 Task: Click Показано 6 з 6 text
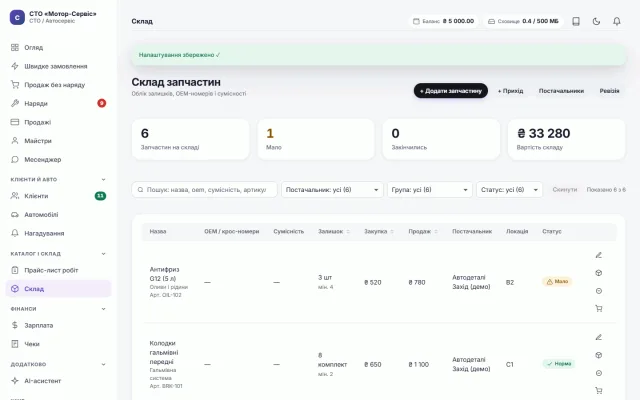pyautogui.click(x=606, y=190)
